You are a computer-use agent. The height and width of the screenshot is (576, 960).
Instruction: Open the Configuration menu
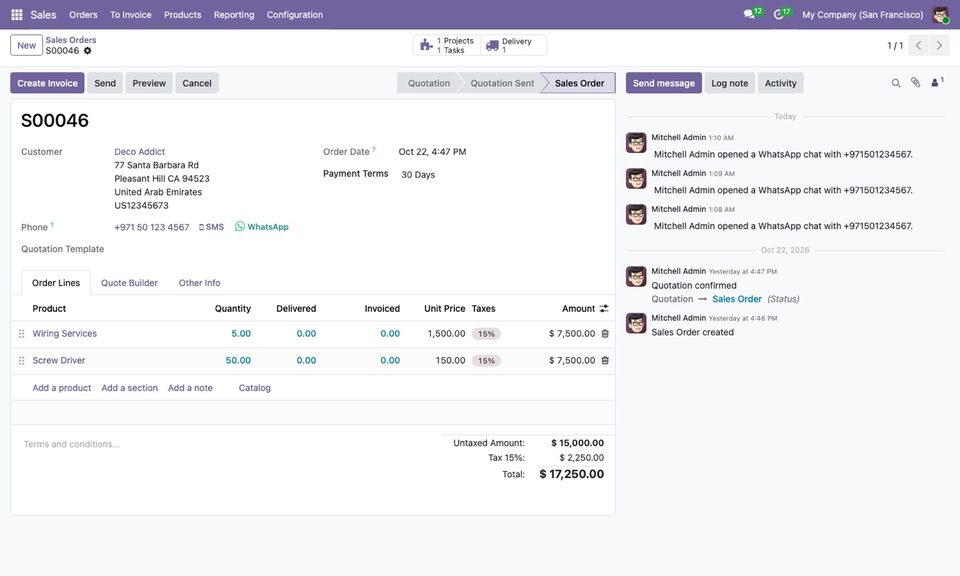294,15
